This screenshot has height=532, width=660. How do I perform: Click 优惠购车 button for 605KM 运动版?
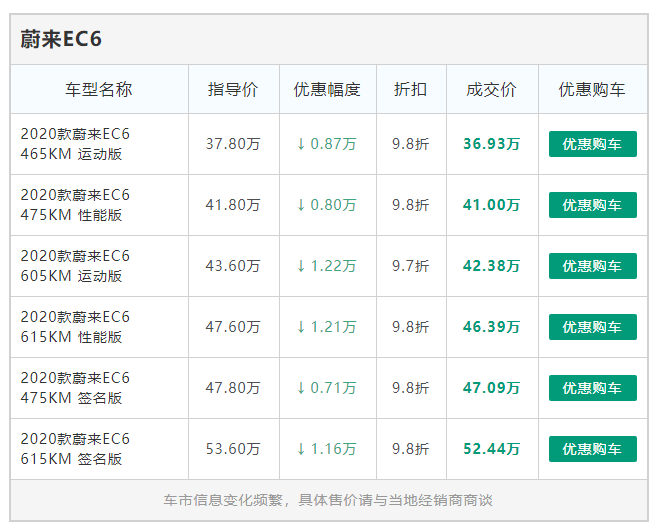click(592, 266)
